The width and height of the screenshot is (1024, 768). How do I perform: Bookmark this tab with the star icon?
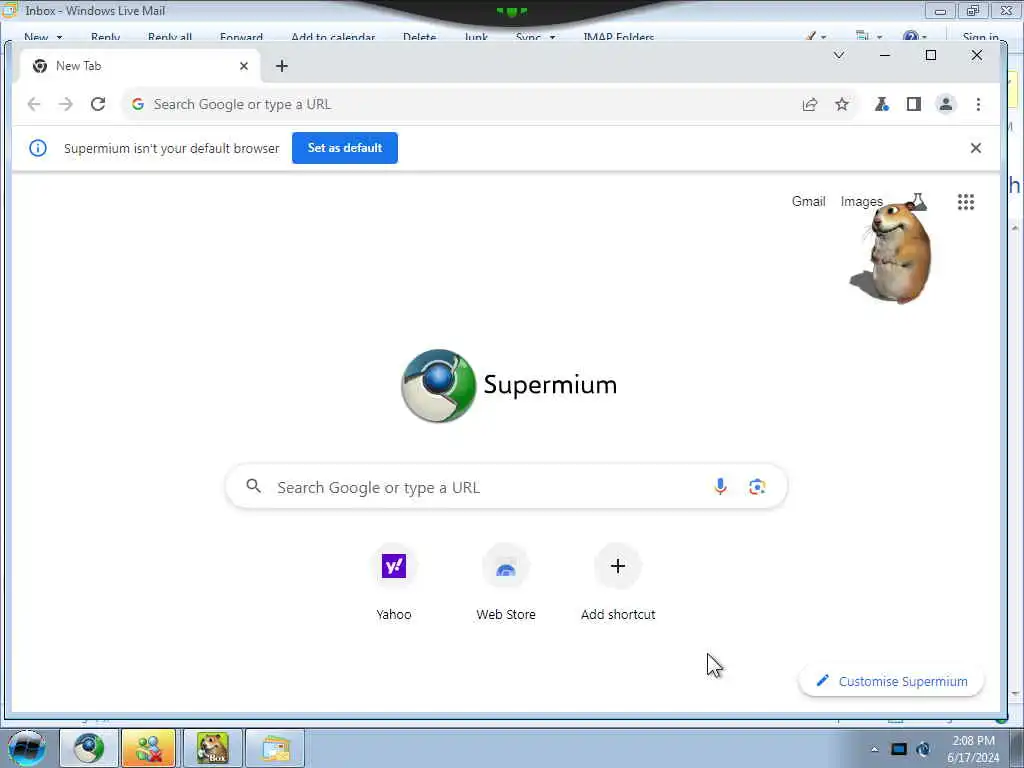tap(842, 104)
